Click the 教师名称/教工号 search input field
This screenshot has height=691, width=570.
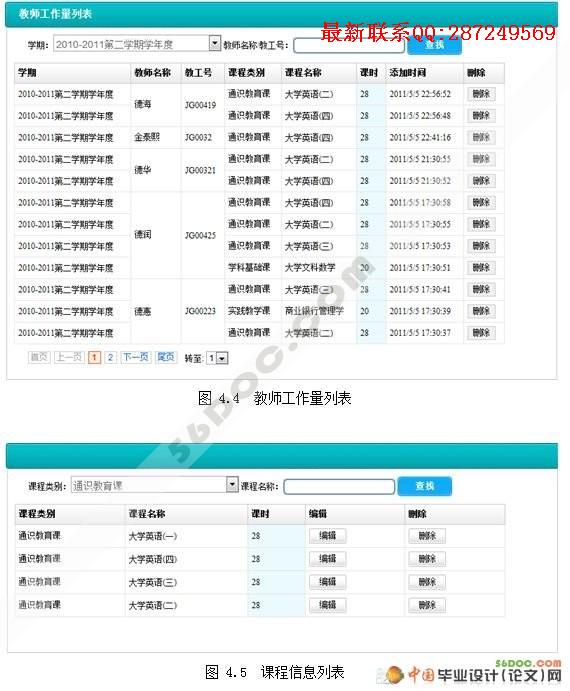(349, 45)
